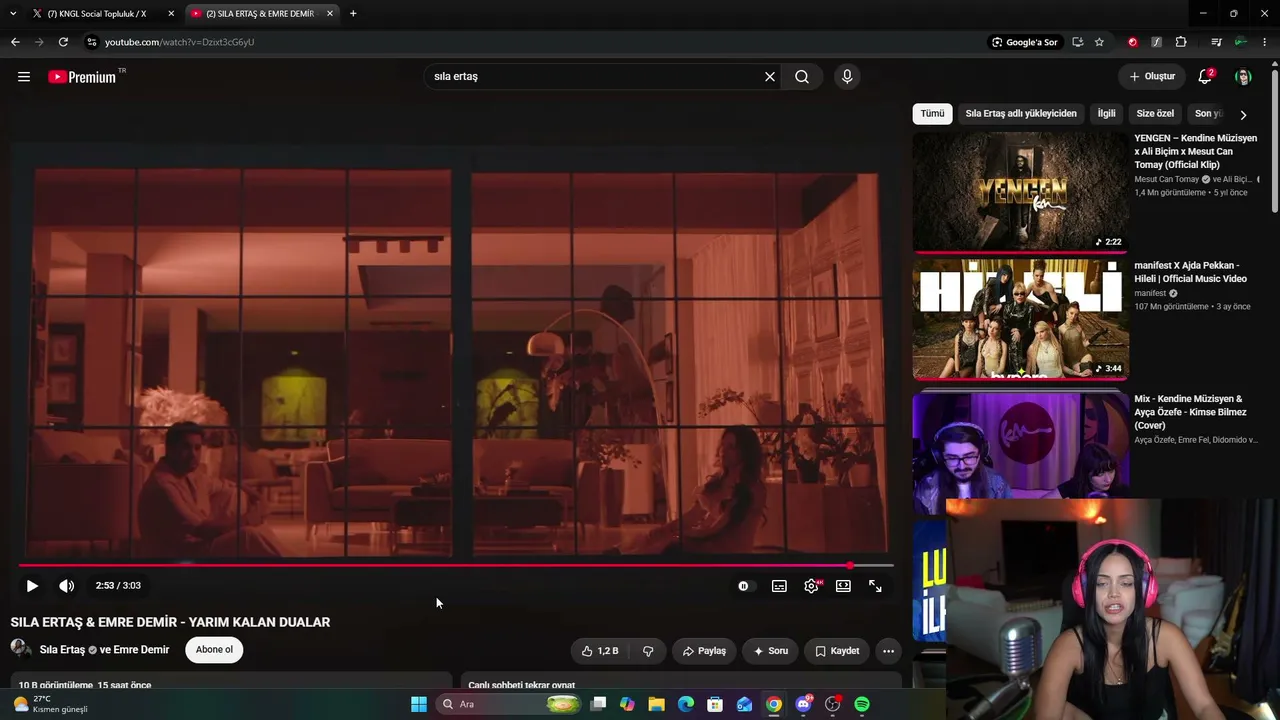The height and width of the screenshot is (720, 1280).
Task: Open a new browser tab
Action: coord(353,14)
